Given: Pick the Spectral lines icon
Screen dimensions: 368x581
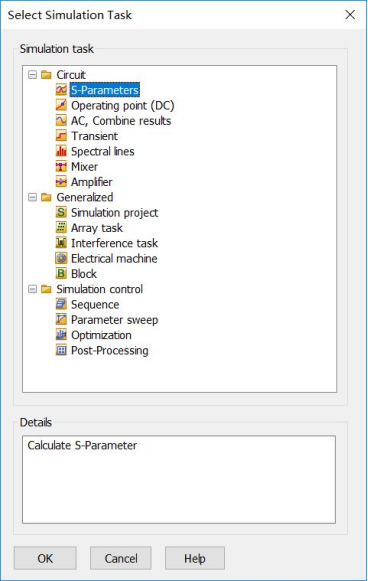Looking at the screenshot, I should click(61, 151).
